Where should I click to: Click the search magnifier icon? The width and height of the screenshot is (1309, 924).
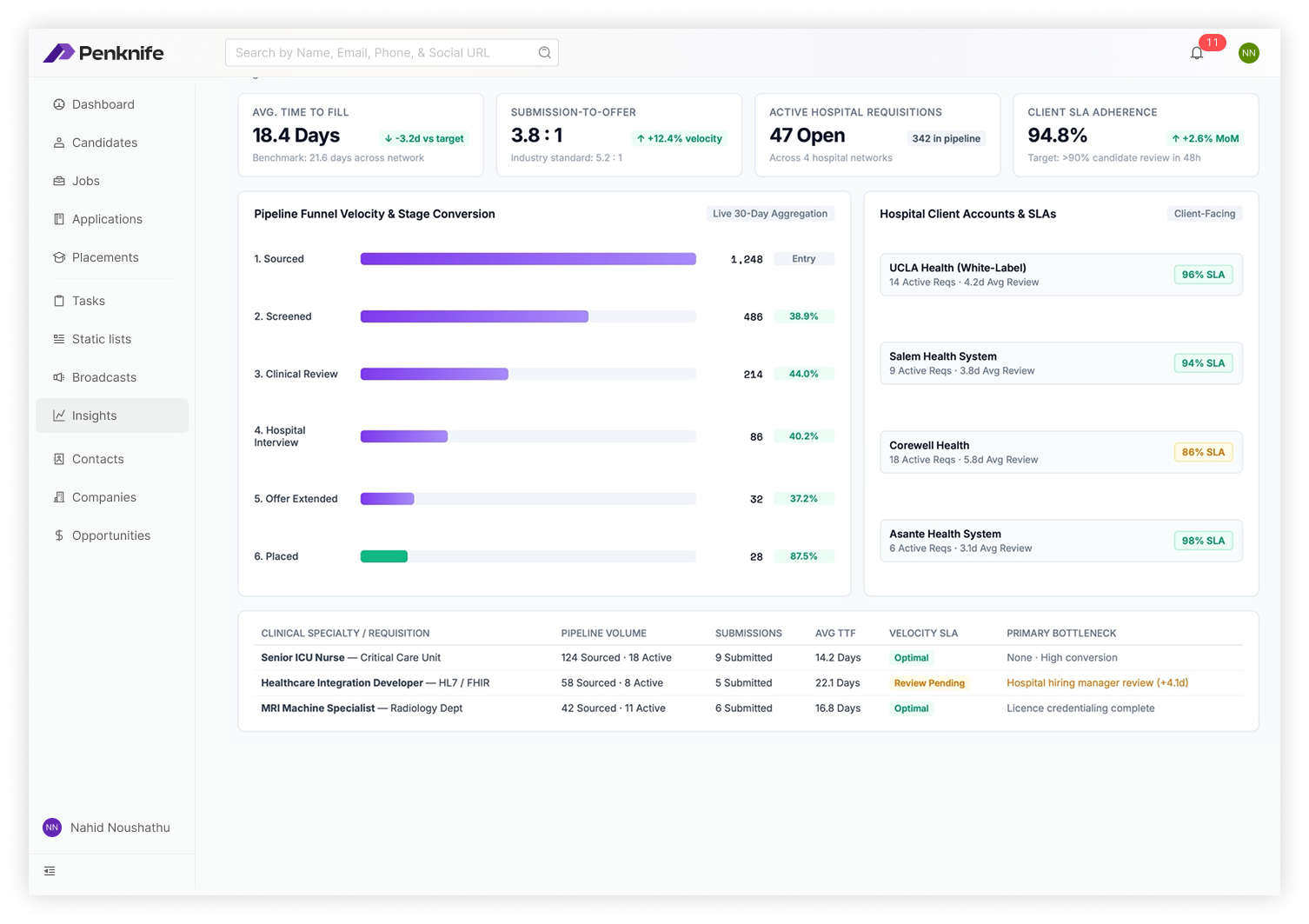click(545, 53)
